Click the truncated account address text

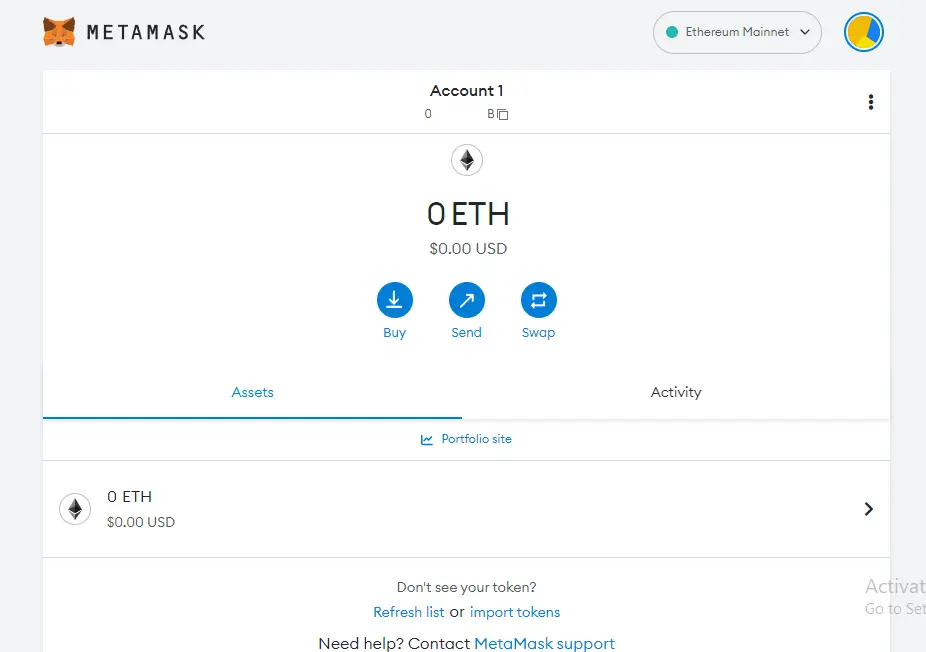459,114
